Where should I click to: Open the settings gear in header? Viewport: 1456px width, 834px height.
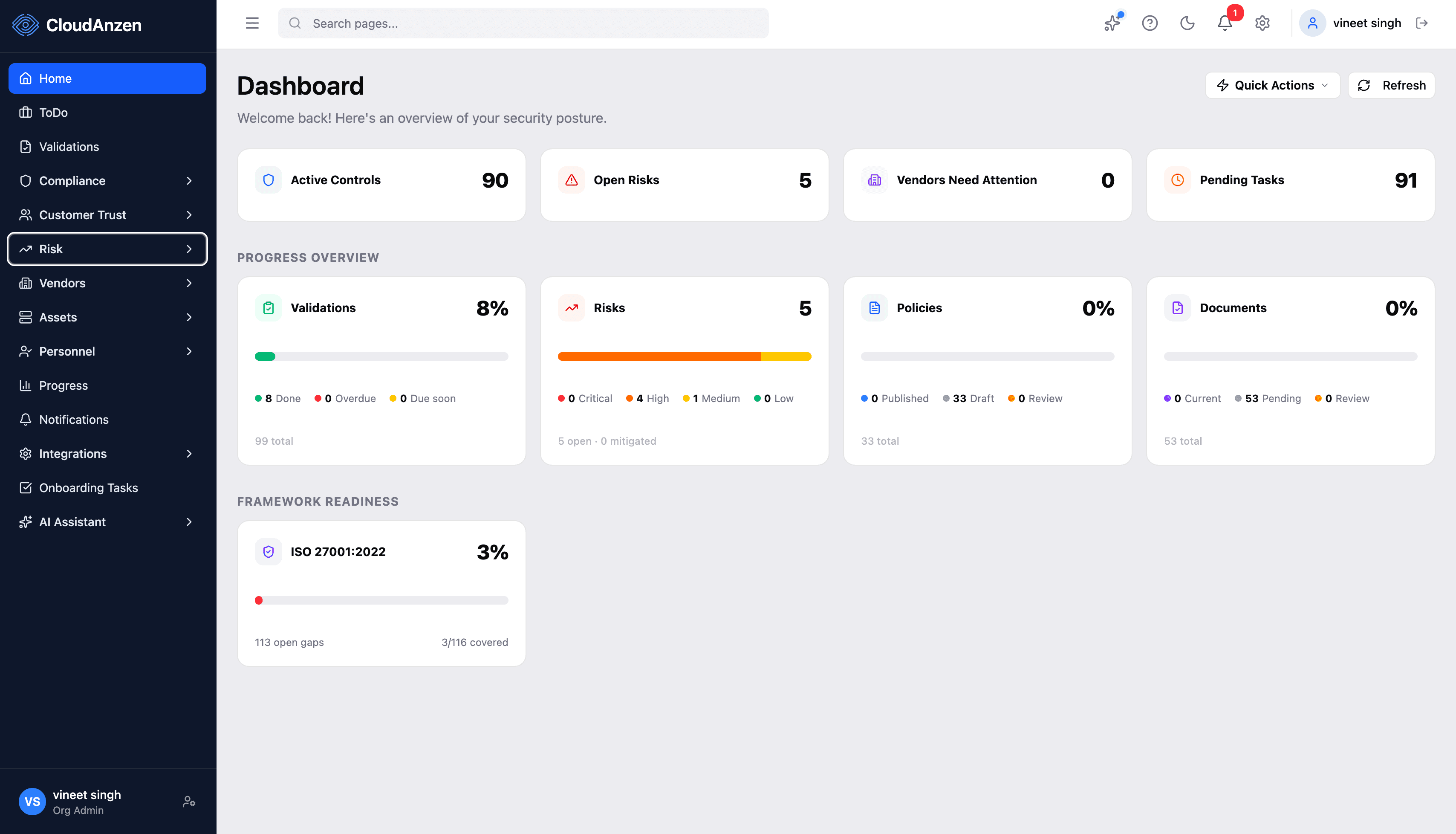point(1262,23)
